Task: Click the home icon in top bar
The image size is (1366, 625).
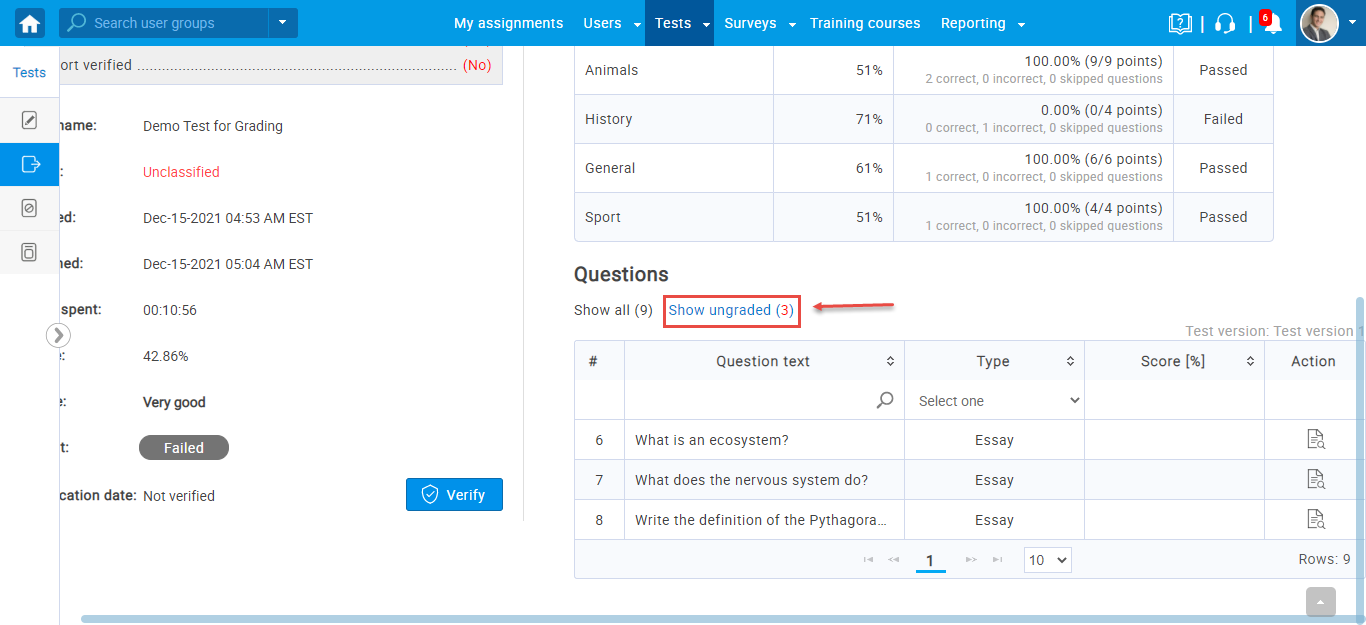Action: click(30, 23)
